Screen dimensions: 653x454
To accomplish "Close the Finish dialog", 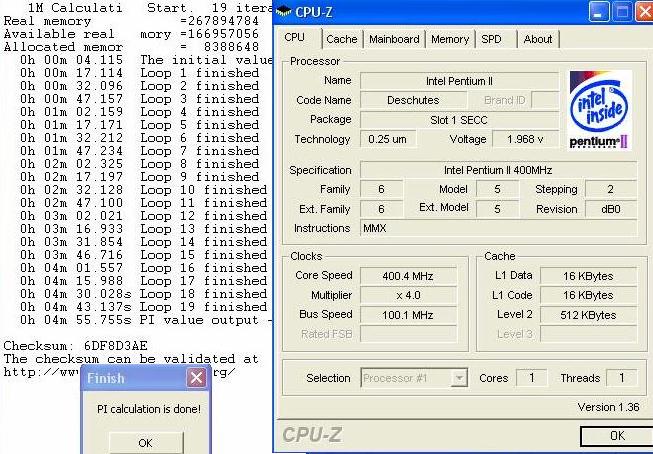I will pyautogui.click(x=196, y=378).
